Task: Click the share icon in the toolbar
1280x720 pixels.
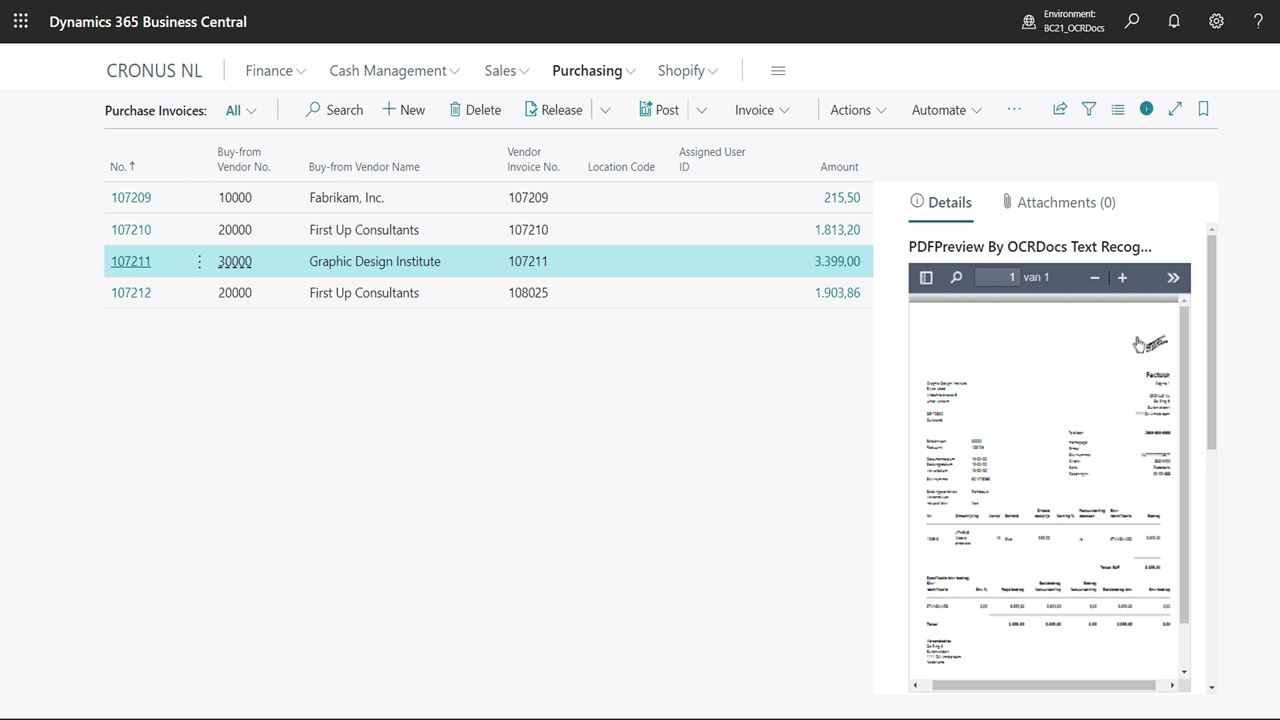Action: click(1060, 109)
